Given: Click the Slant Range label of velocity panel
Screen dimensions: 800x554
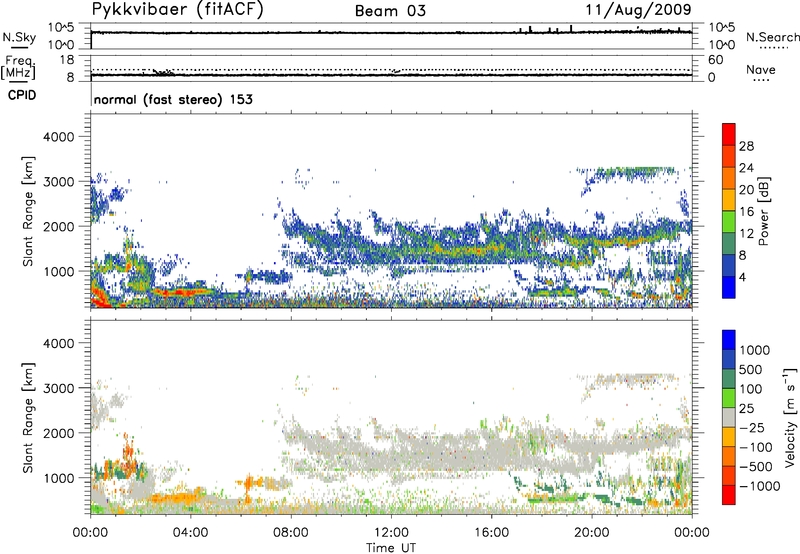Looking at the screenshot, I should [x=28, y=417].
